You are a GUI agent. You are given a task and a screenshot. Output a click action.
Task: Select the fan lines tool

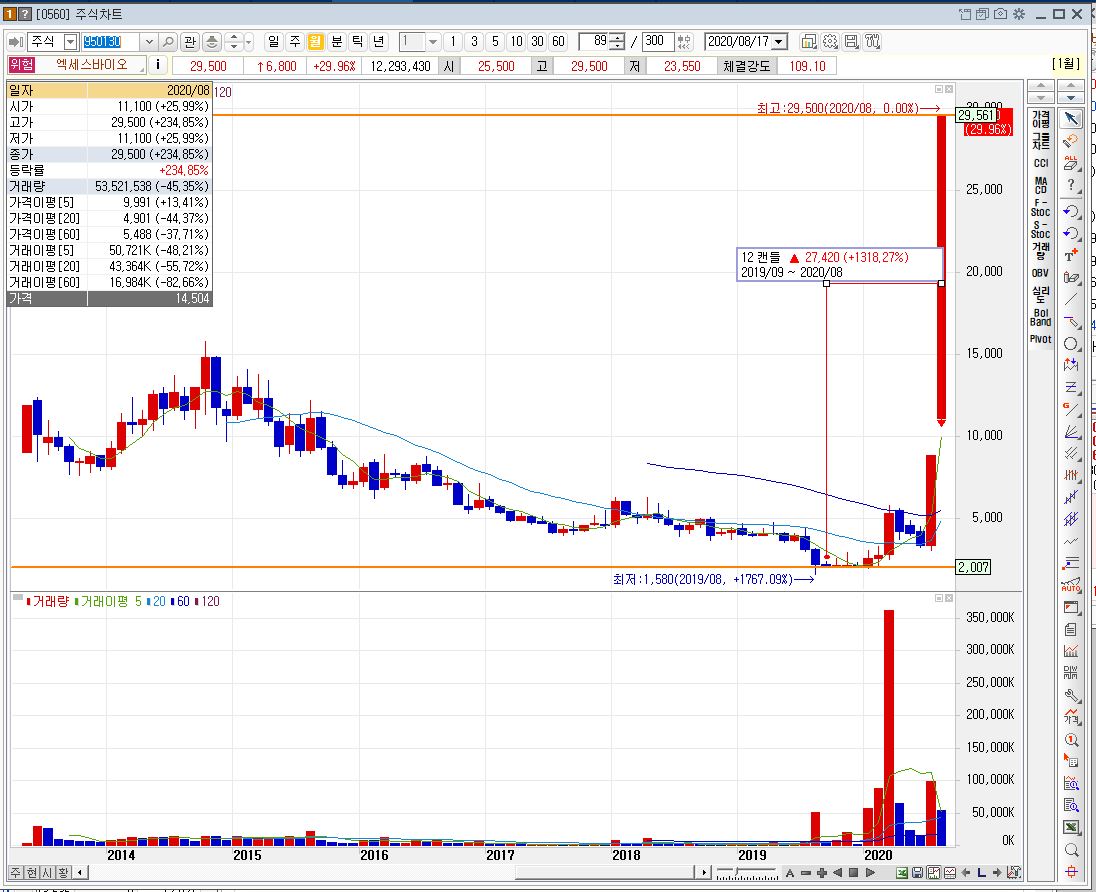tap(1071, 432)
